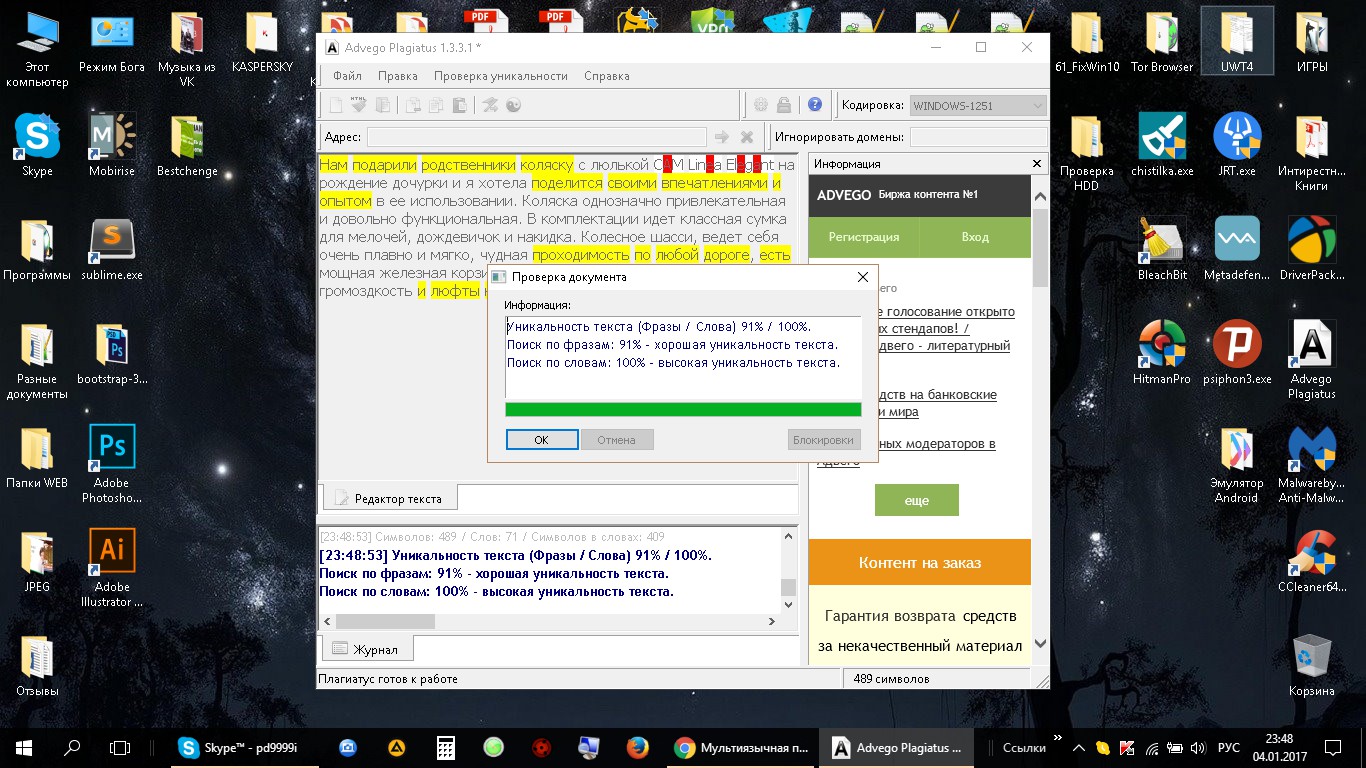Select the Корзина recycle bin icon

click(1311, 666)
